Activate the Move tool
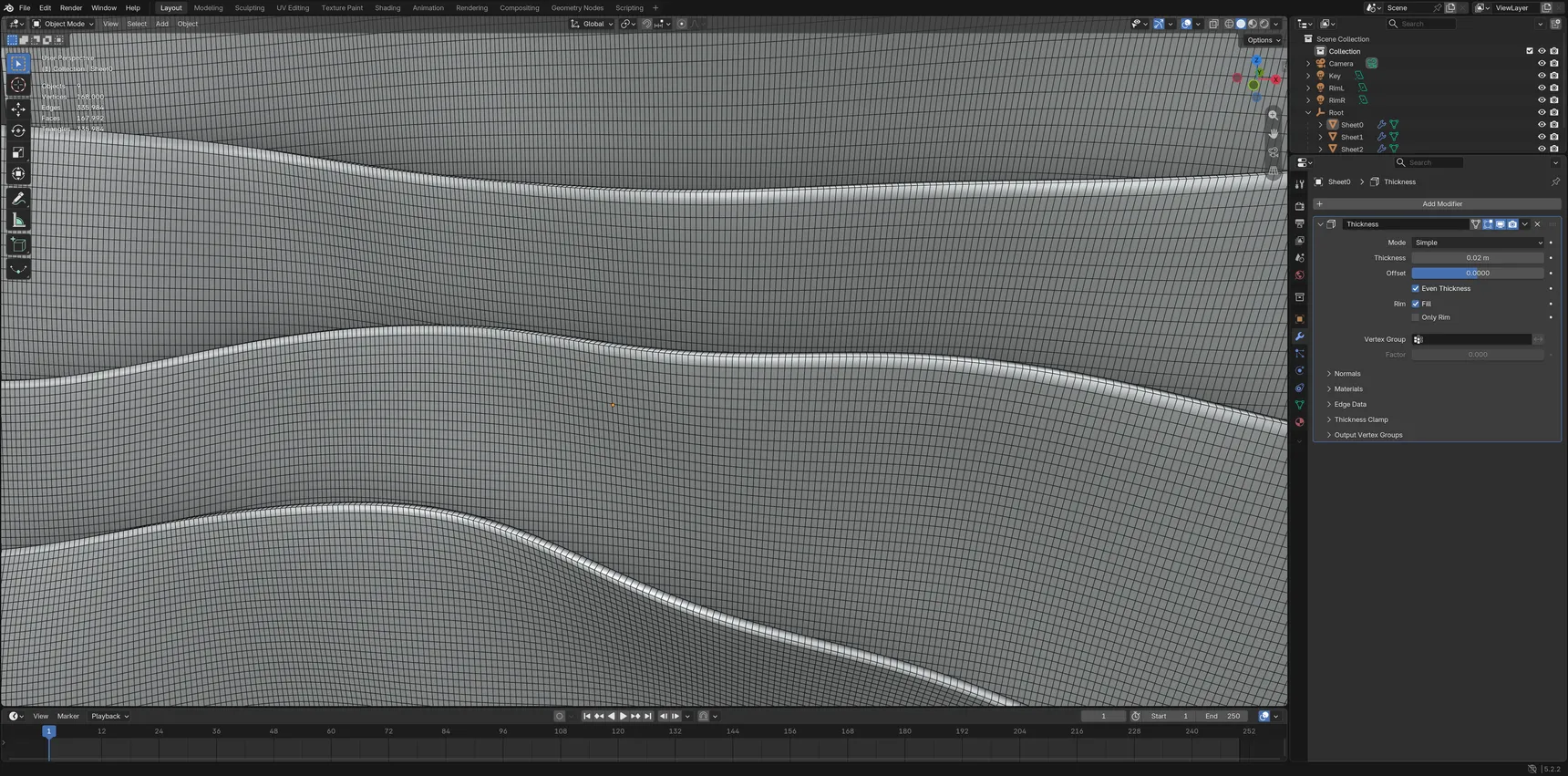This screenshot has height=776, width=1568. pyautogui.click(x=18, y=109)
